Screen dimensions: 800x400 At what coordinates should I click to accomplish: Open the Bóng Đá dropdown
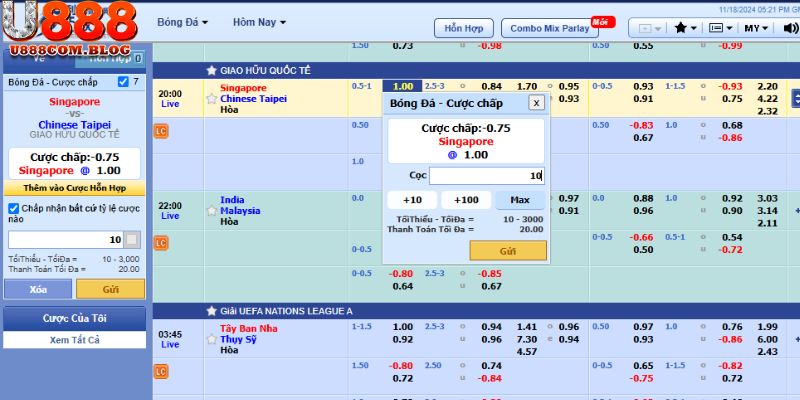[183, 22]
